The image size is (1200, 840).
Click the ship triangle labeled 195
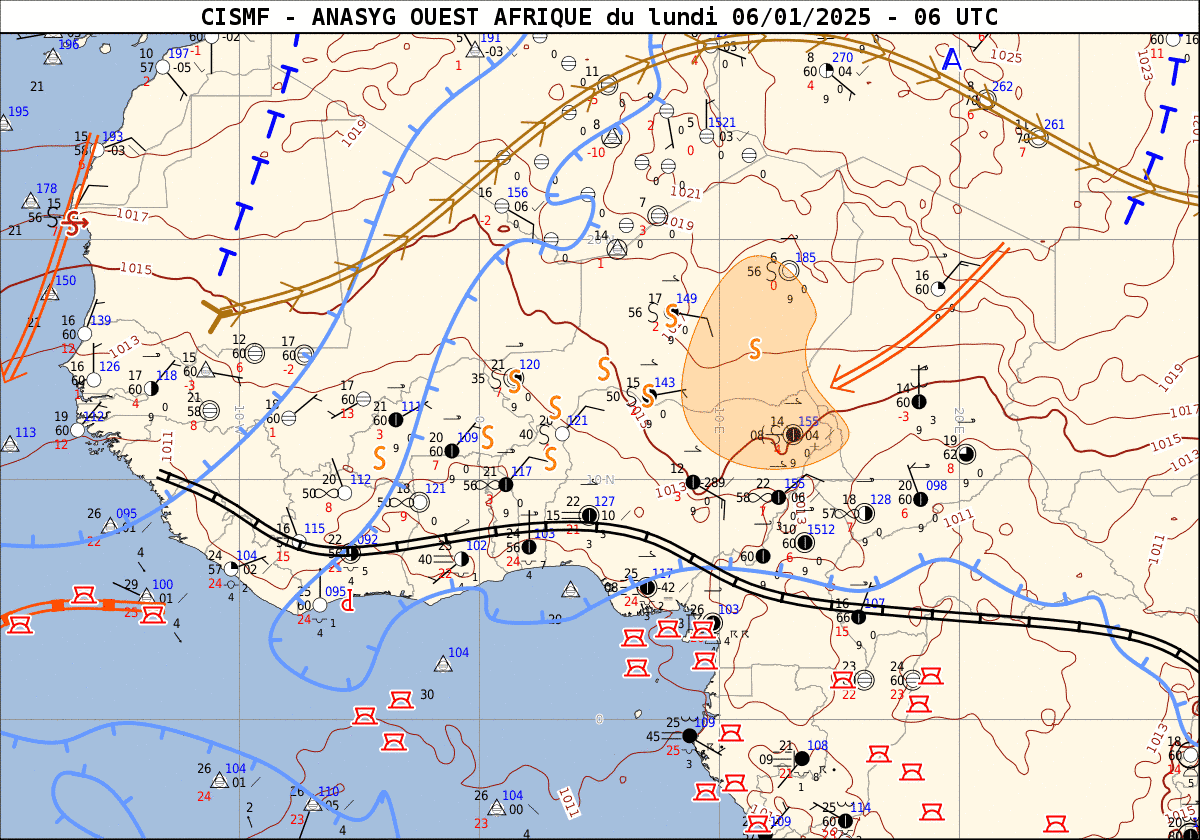click(5, 124)
